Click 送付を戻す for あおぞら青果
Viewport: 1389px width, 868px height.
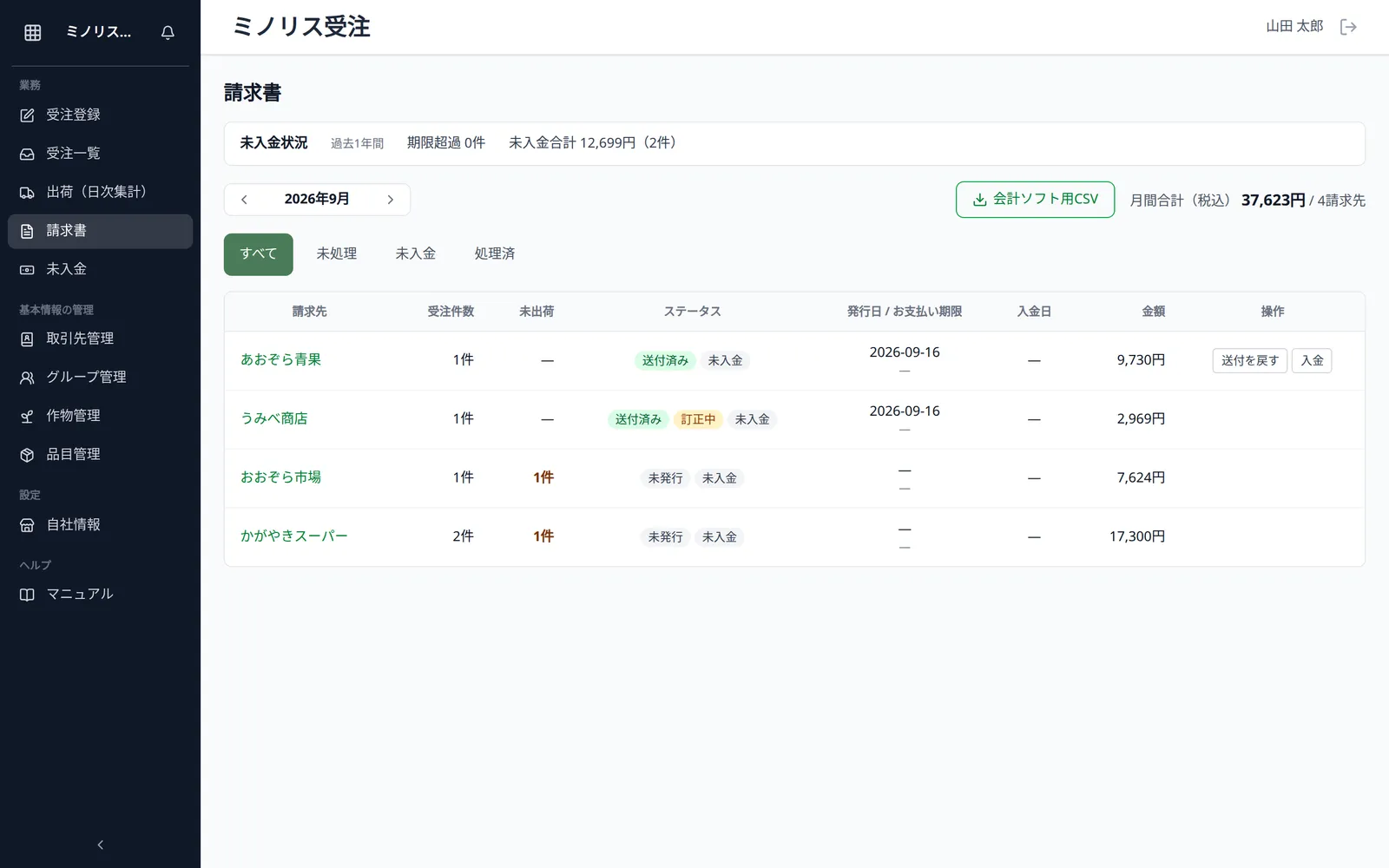[x=1249, y=361]
